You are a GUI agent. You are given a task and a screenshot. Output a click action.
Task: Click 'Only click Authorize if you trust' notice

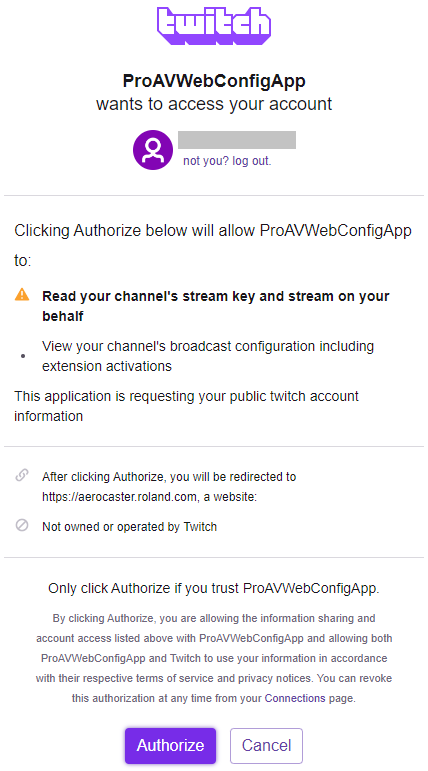pyautogui.click(x=214, y=589)
